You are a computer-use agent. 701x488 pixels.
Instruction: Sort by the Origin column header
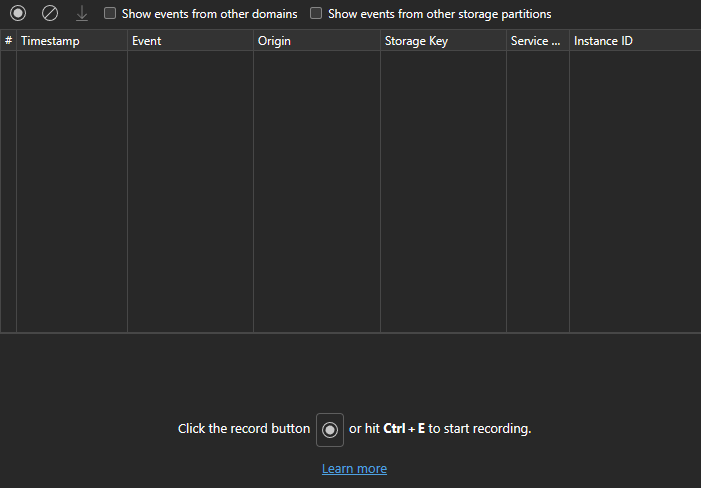pos(317,41)
